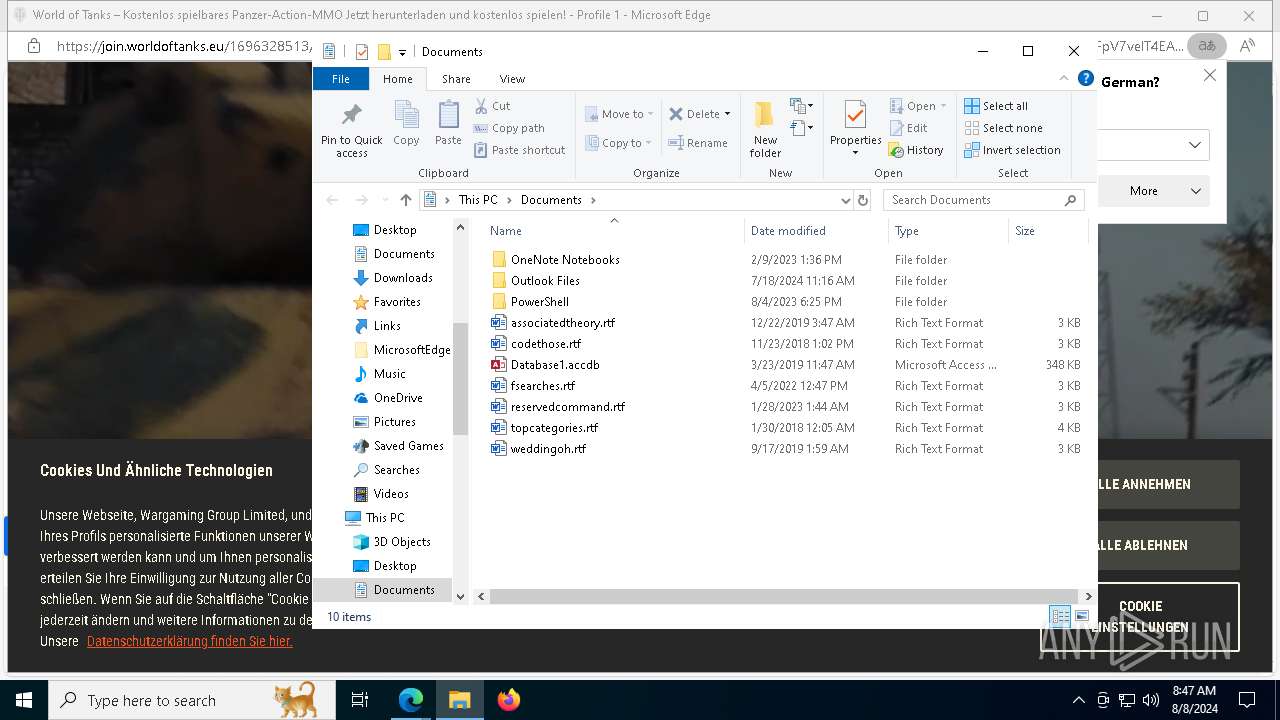Open Move to dropdown
1280x720 pixels.
point(619,114)
